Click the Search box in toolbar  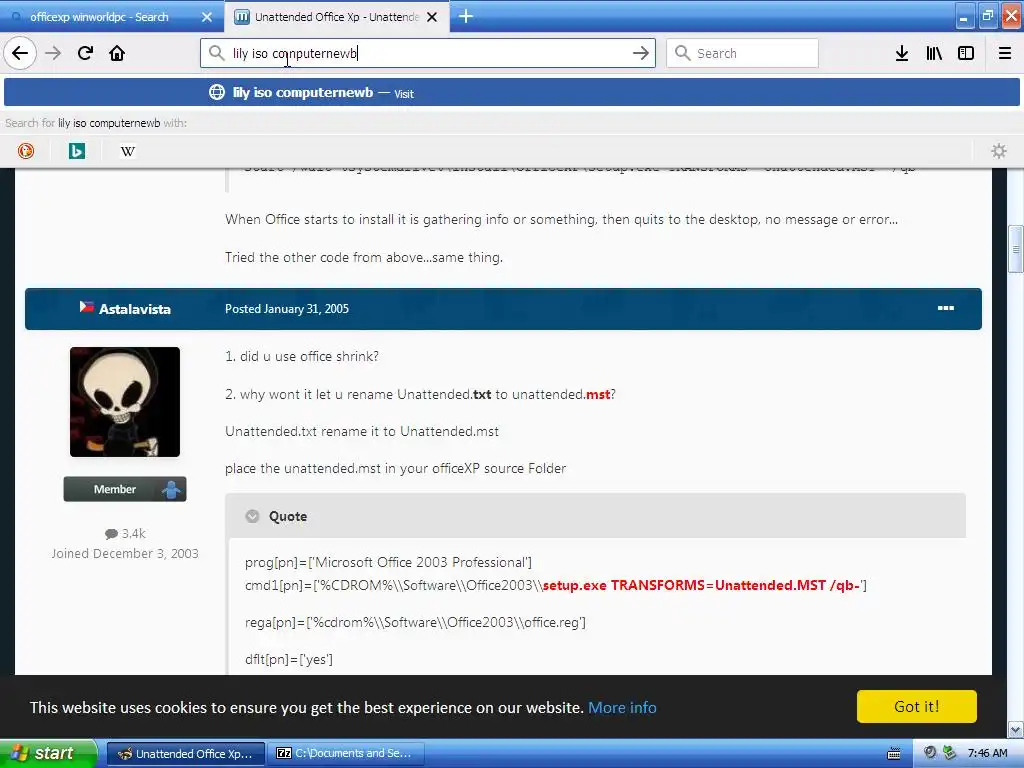coord(743,54)
